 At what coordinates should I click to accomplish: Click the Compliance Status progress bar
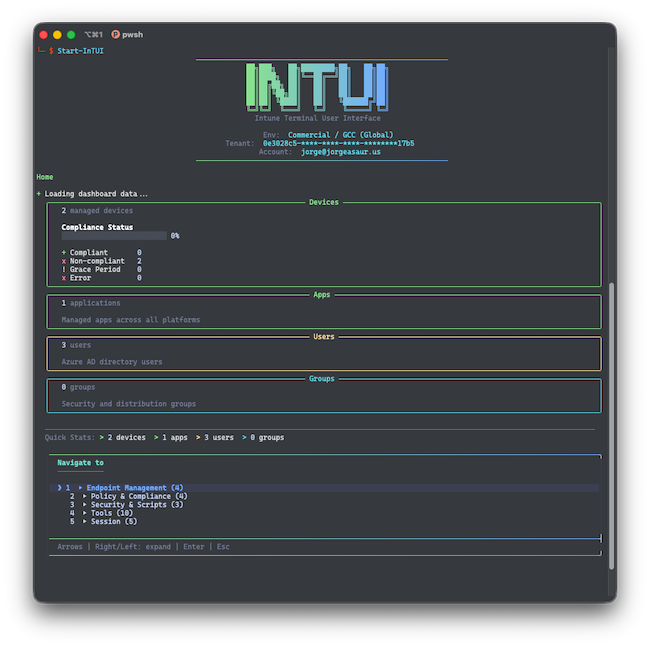click(x=114, y=236)
